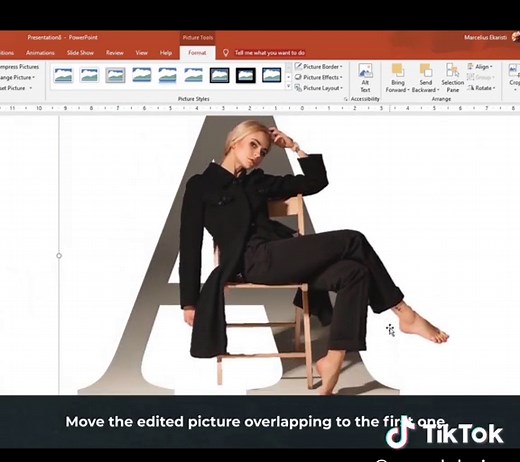
Task: Apply the second picture style thumbnail
Action: pyautogui.click(x=89, y=75)
